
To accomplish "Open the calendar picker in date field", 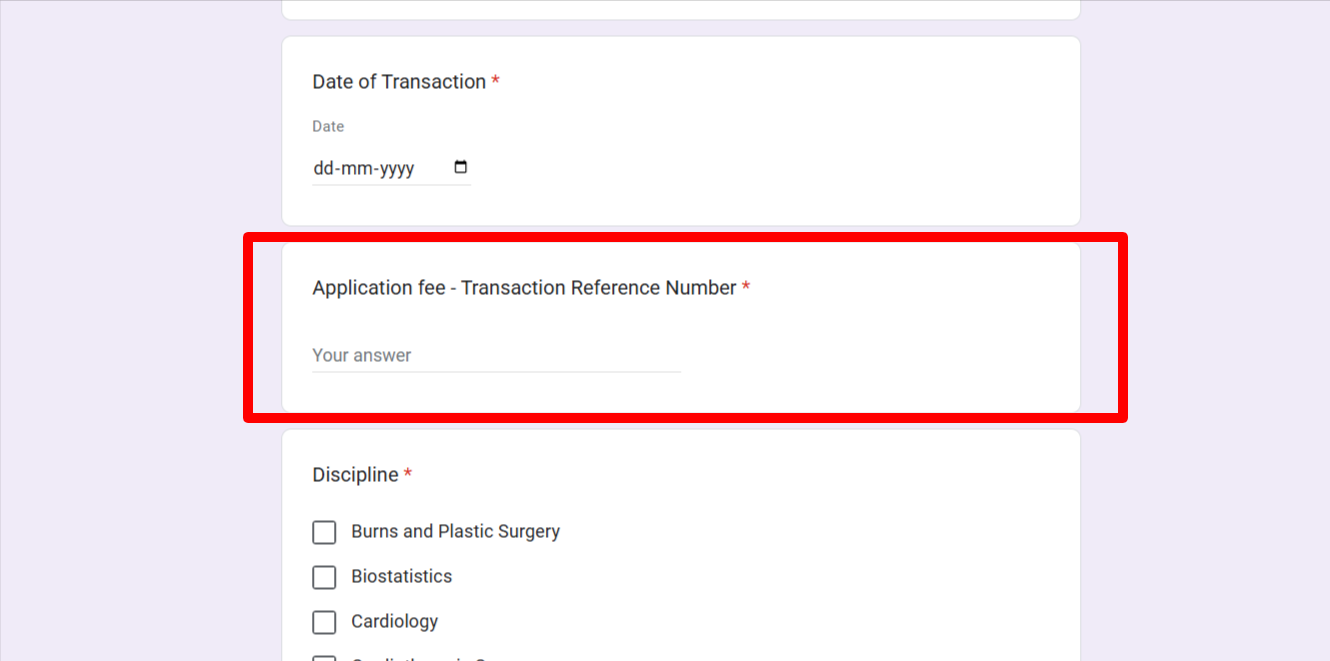I will [x=460, y=167].
